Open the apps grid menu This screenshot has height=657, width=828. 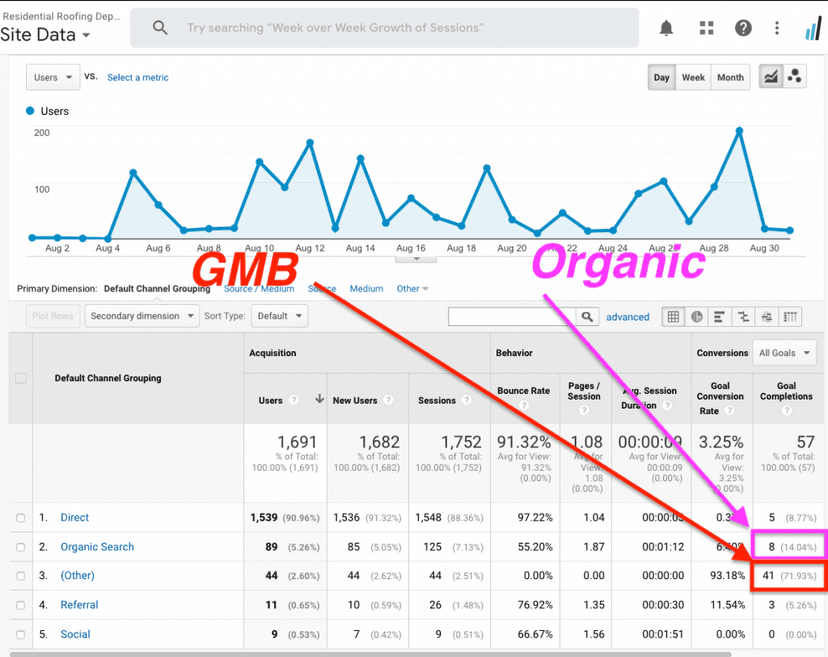[x=706, y=28]
